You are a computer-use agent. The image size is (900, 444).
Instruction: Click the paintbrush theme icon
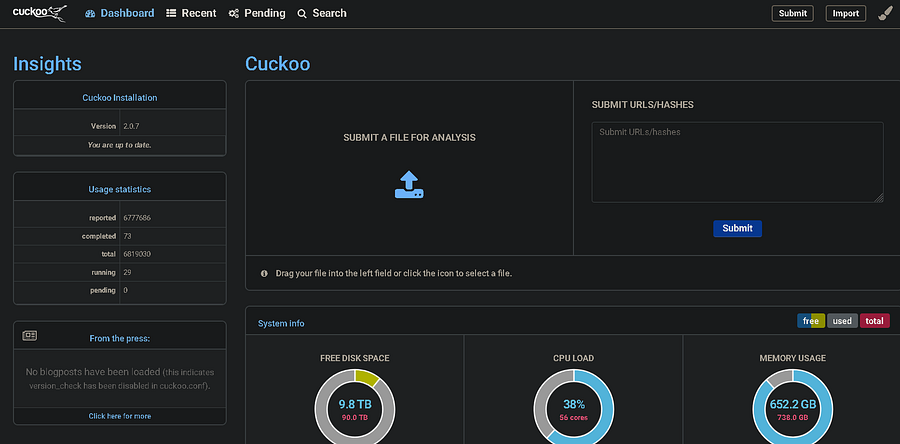(885, 13)
